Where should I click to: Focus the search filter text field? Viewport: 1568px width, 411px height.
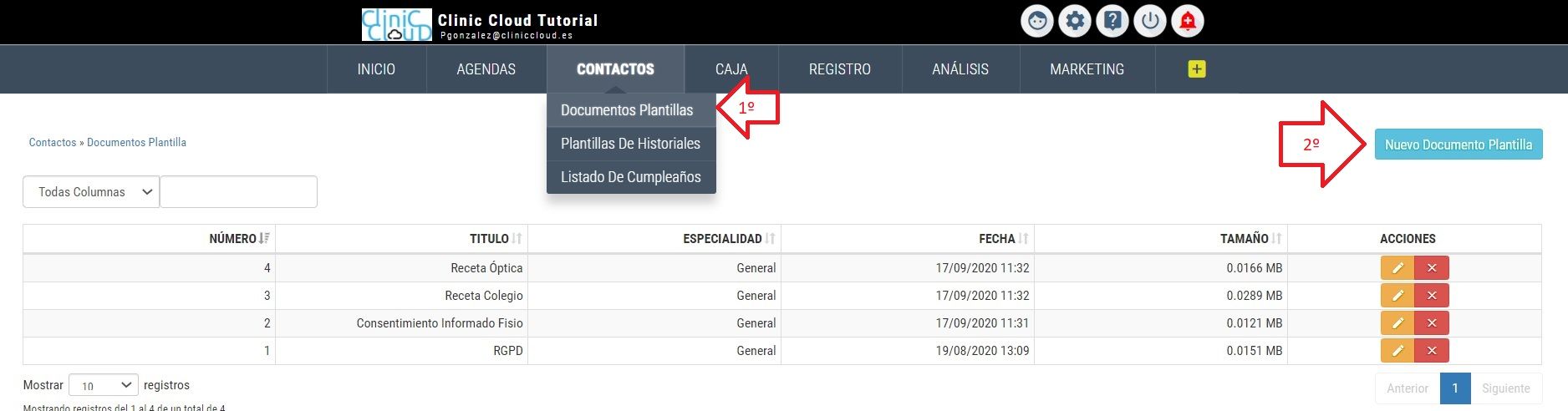[x=238, y=192]
